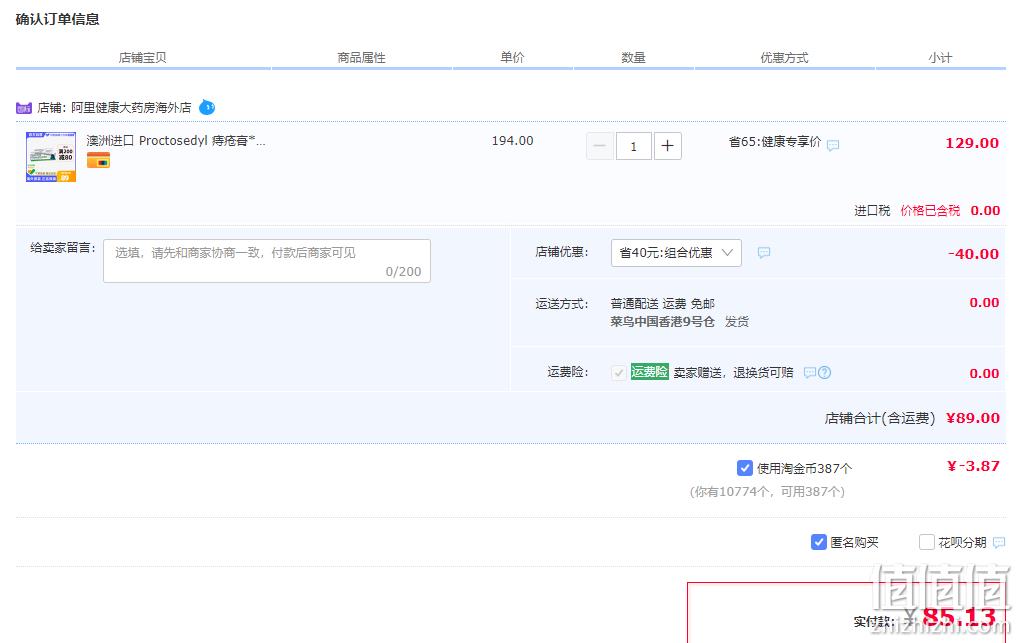Open the 省40元:组合优惠 store discount dropdown
Screen dimensions: 1020x643
click(676, 253)
